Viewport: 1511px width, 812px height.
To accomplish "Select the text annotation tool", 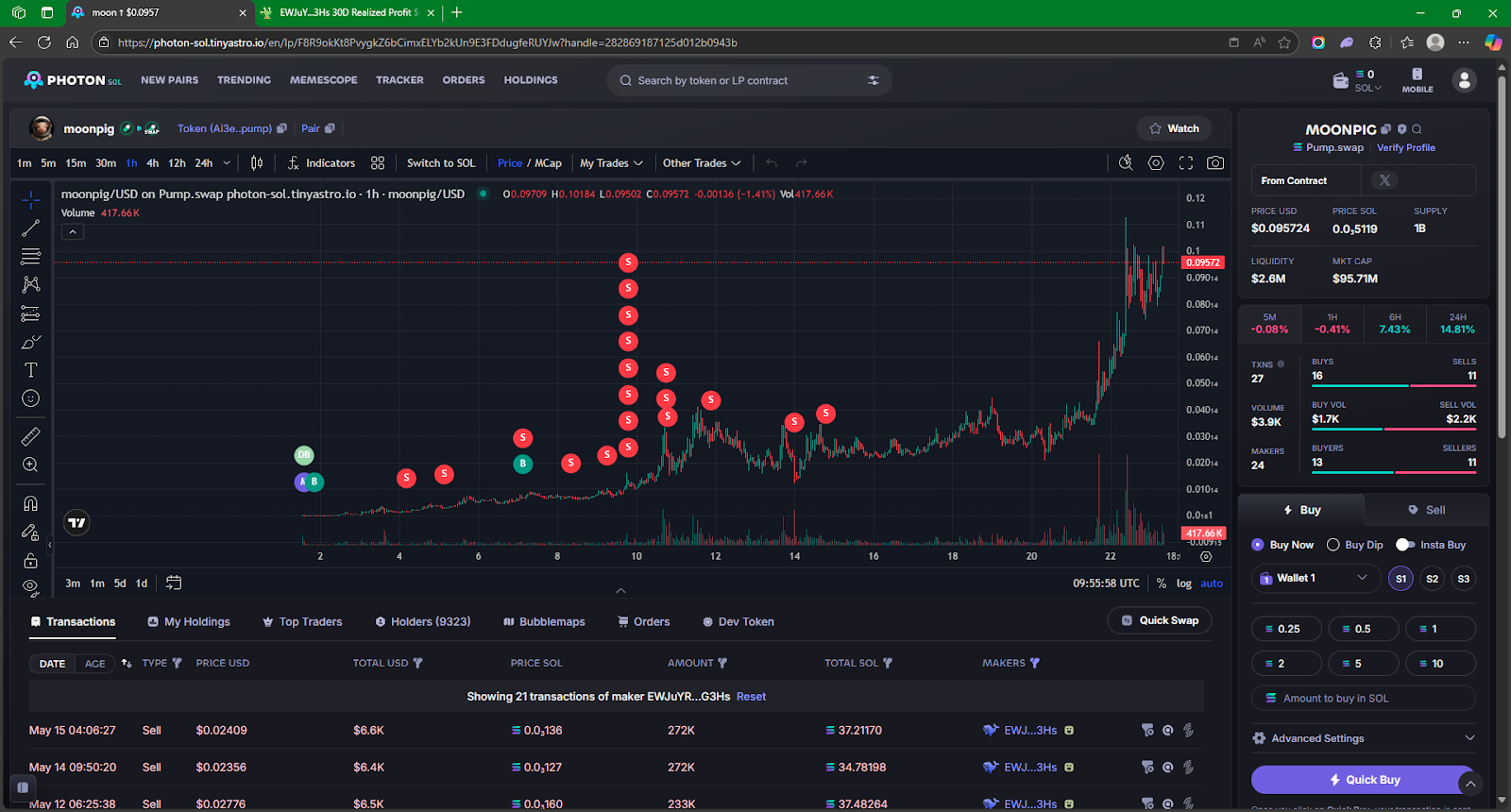I will 30,370.
